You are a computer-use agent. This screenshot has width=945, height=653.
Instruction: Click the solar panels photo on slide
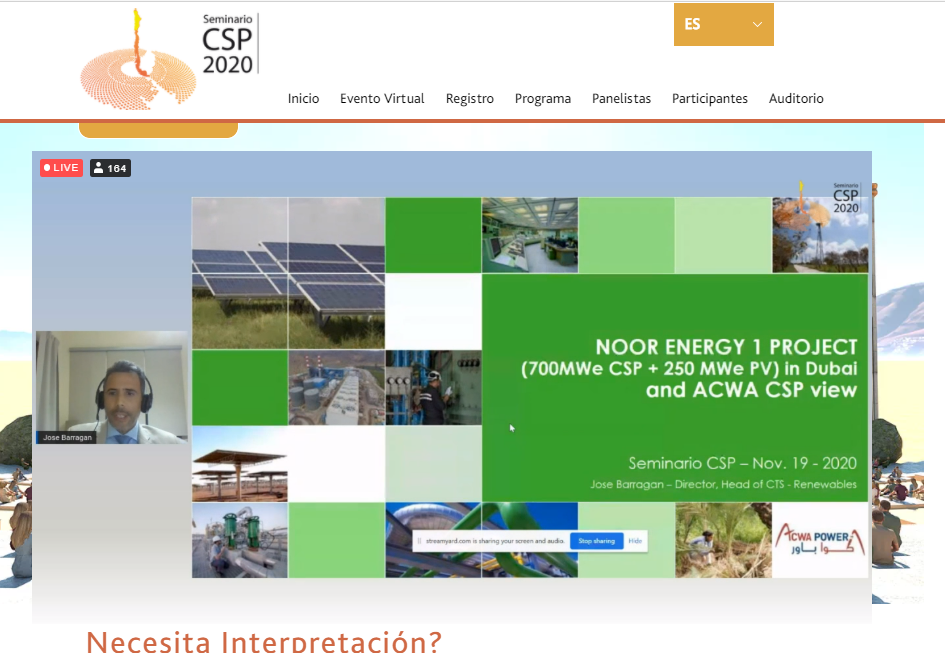click(288, 273)
